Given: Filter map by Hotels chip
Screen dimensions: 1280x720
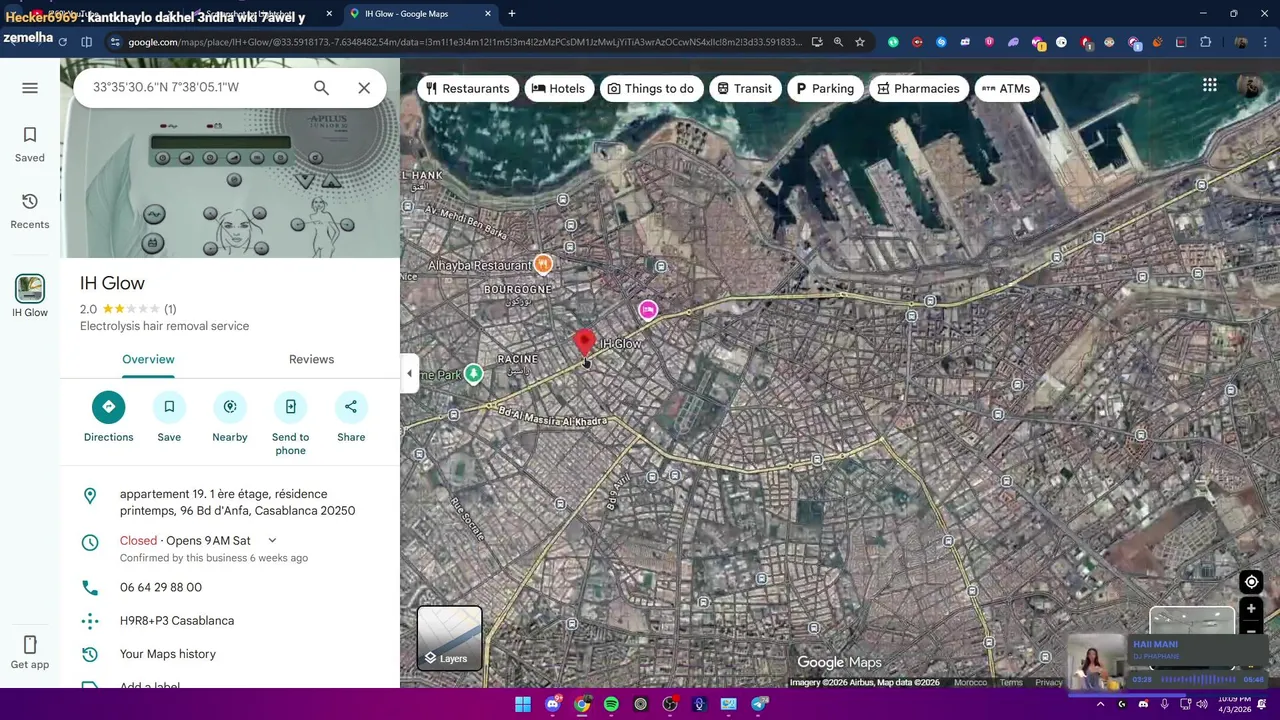Looking at the screenshot, I should pos(558,88).
